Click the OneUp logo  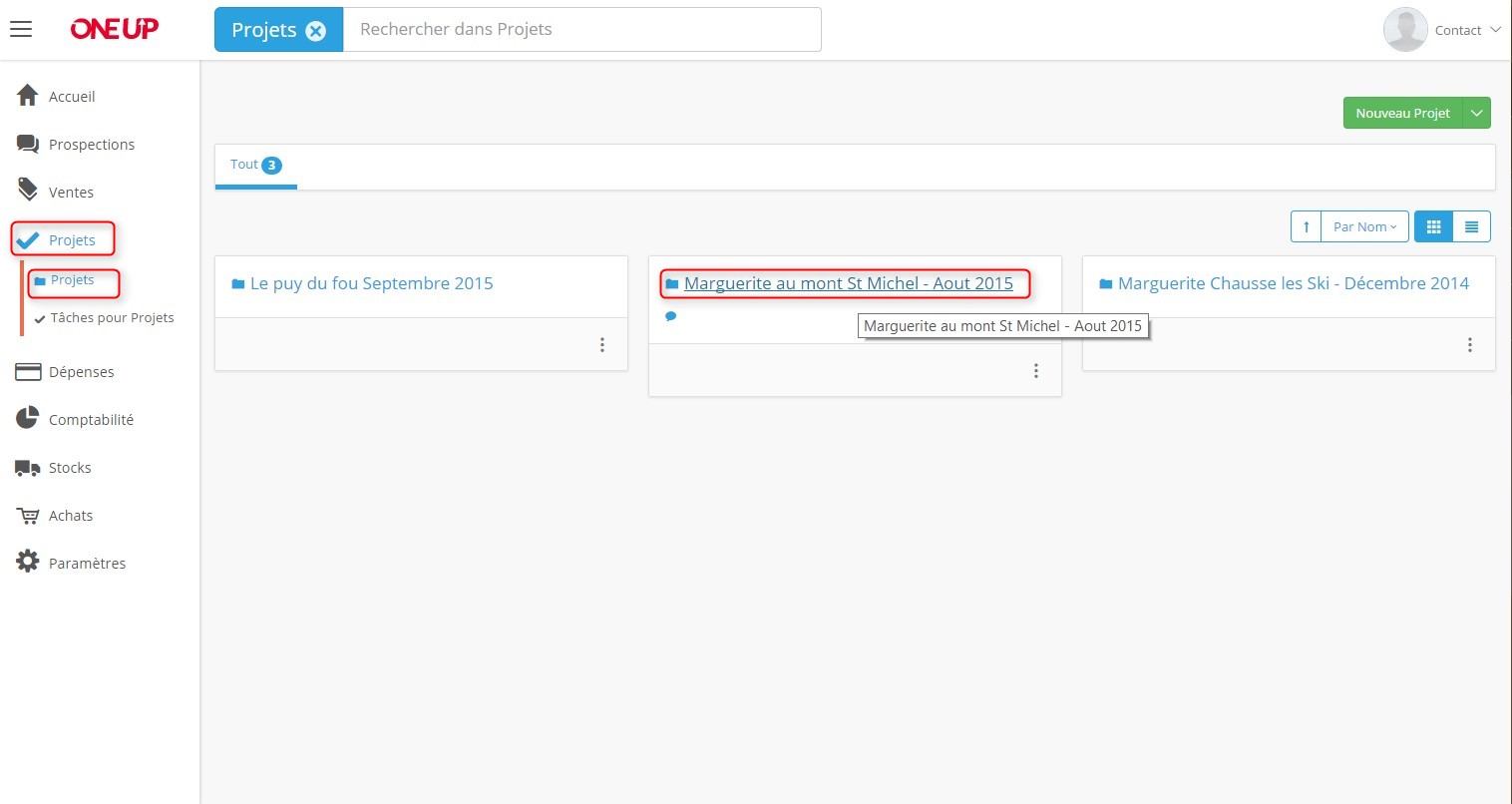pos(114,29)
